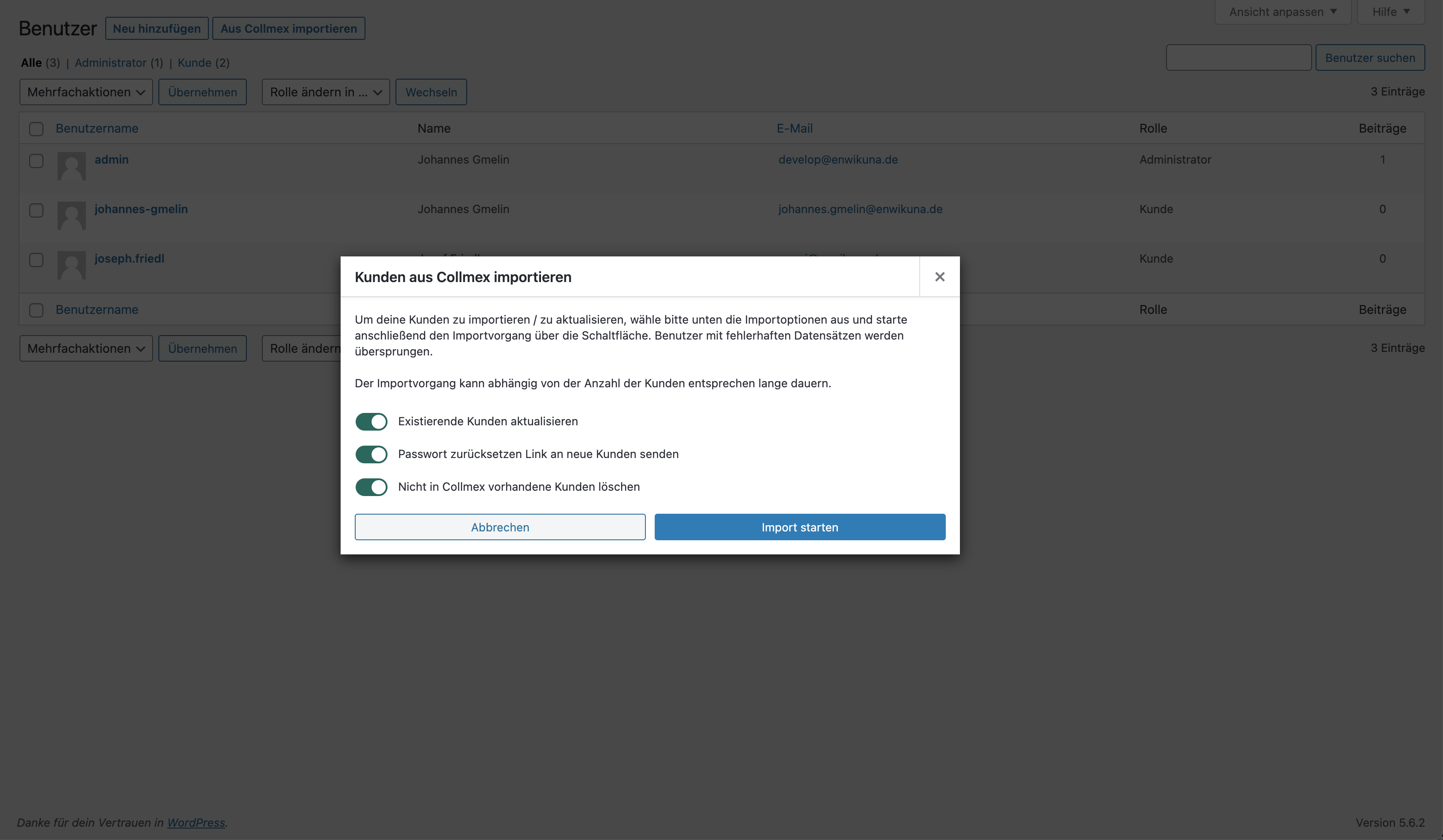1443x840 pixels.
Task: Open top Rolle ändern in dropdown
Action: pyautogui.click(x=326, y=92)
